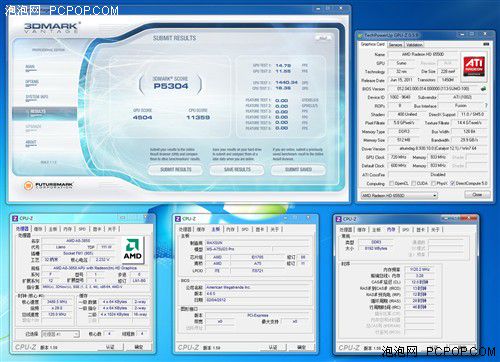
Task: Open the AMD Radeon HD 6550D GPU dropdown
Action: click(399, 195)
